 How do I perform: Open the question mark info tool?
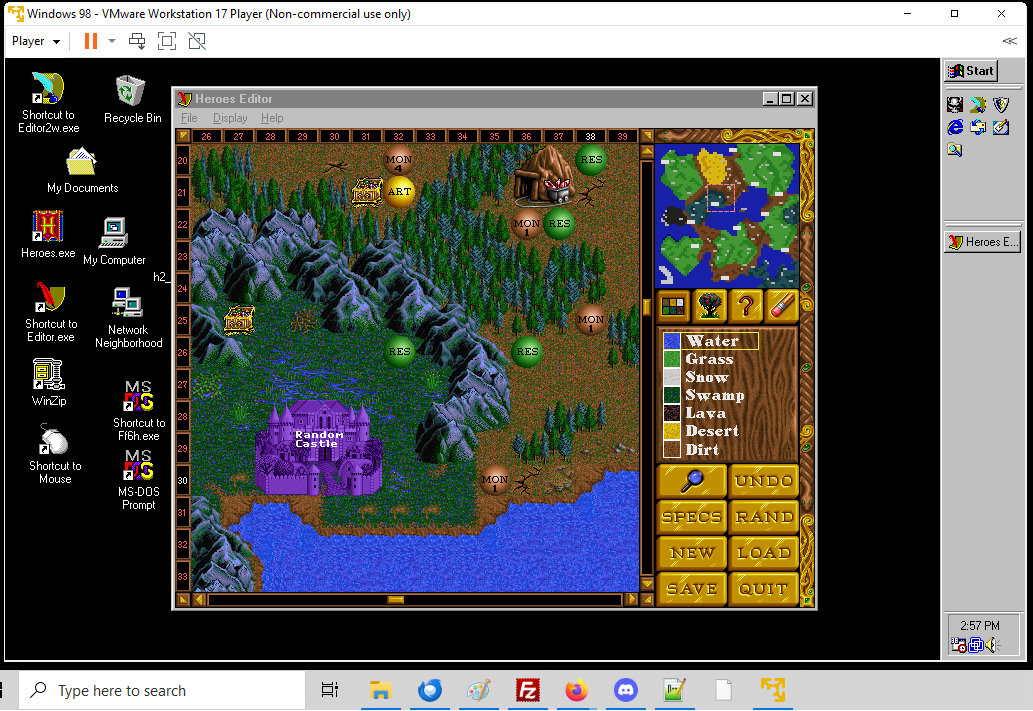click(746, 306)
